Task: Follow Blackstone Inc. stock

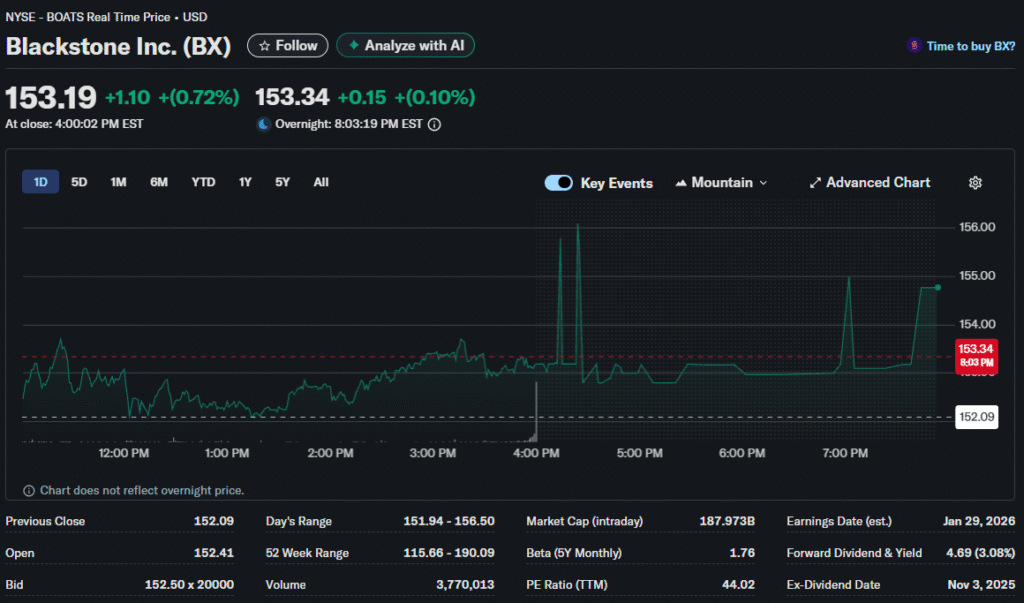Action: click(x=288, y=46)
